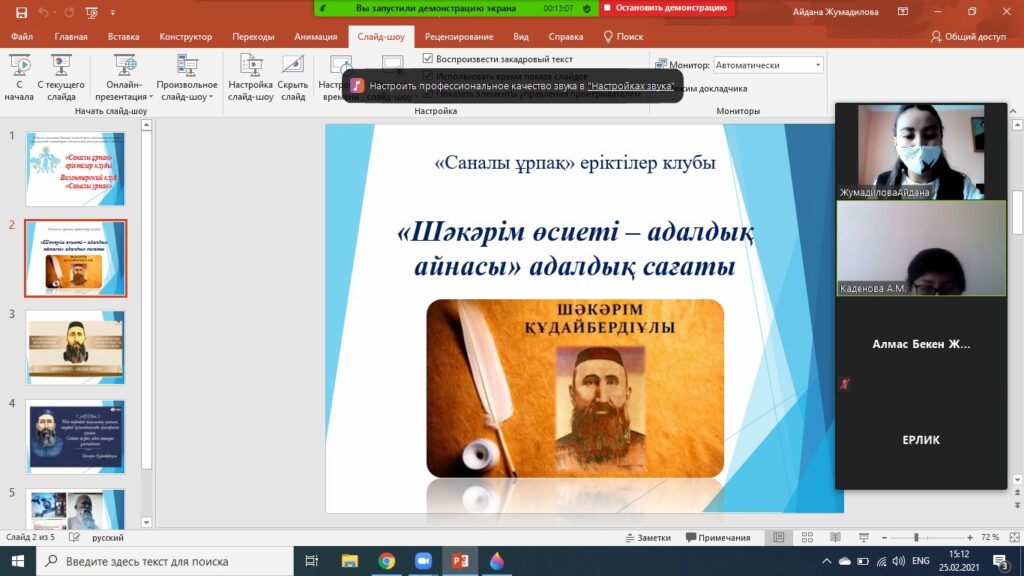Open Онлайн-презентация online presentation button

pos(124,78)
